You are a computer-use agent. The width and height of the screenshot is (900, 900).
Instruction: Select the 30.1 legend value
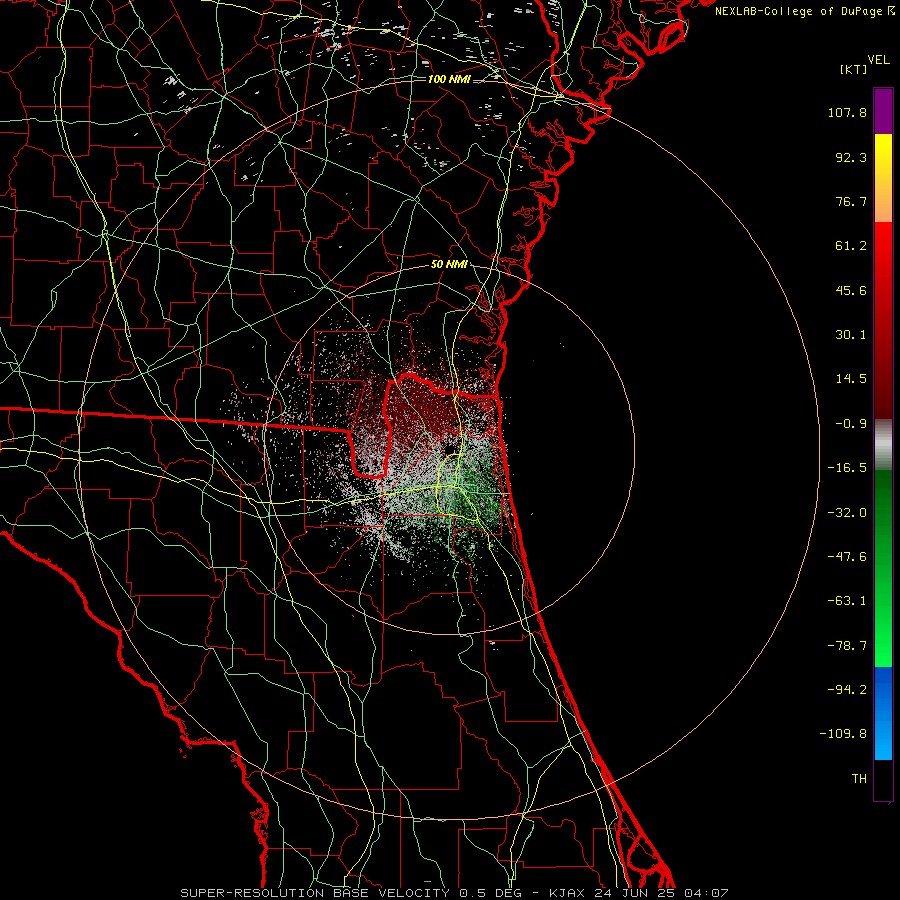tap(851, 335)
